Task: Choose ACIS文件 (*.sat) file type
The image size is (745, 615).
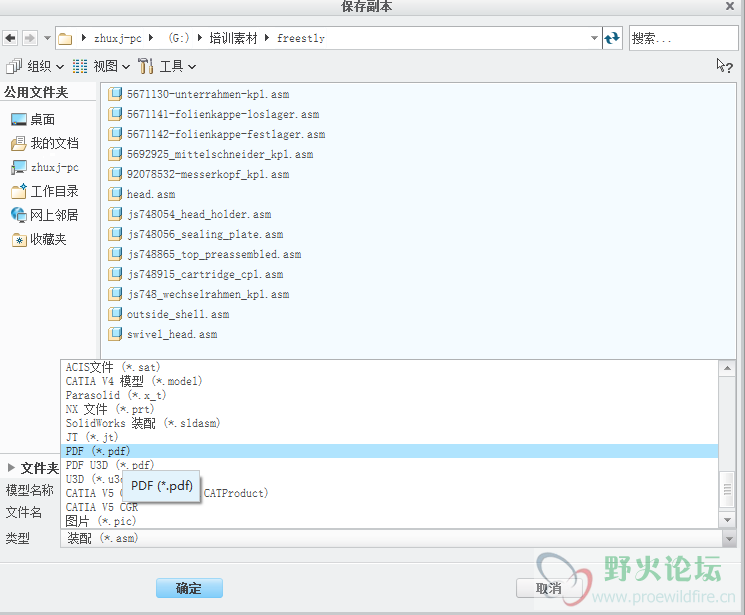Action: 389,367
